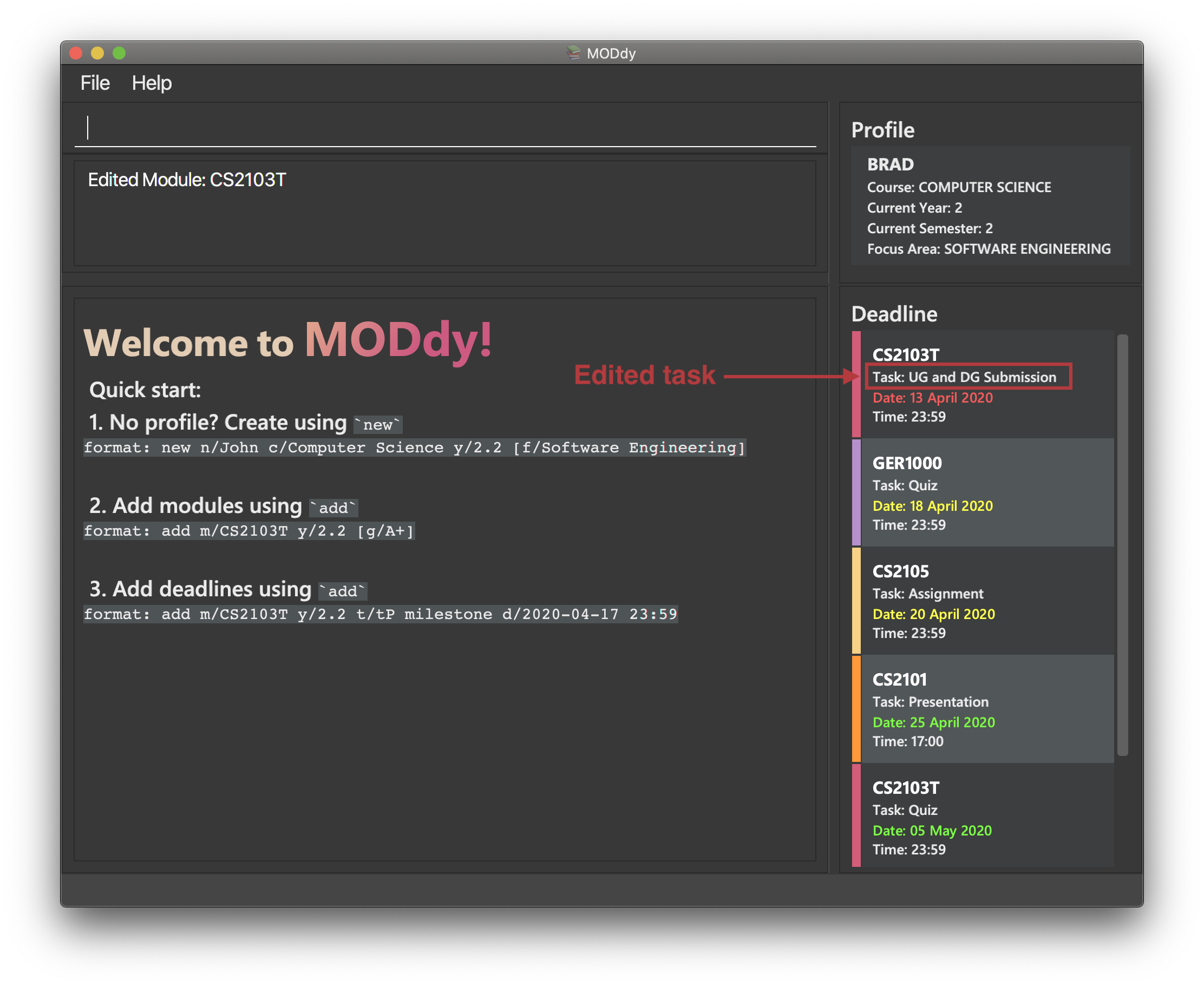This screenshot has width=1204, height=987.
Task: Click the BRAD profile name
Action: click(x=890, y=164)
